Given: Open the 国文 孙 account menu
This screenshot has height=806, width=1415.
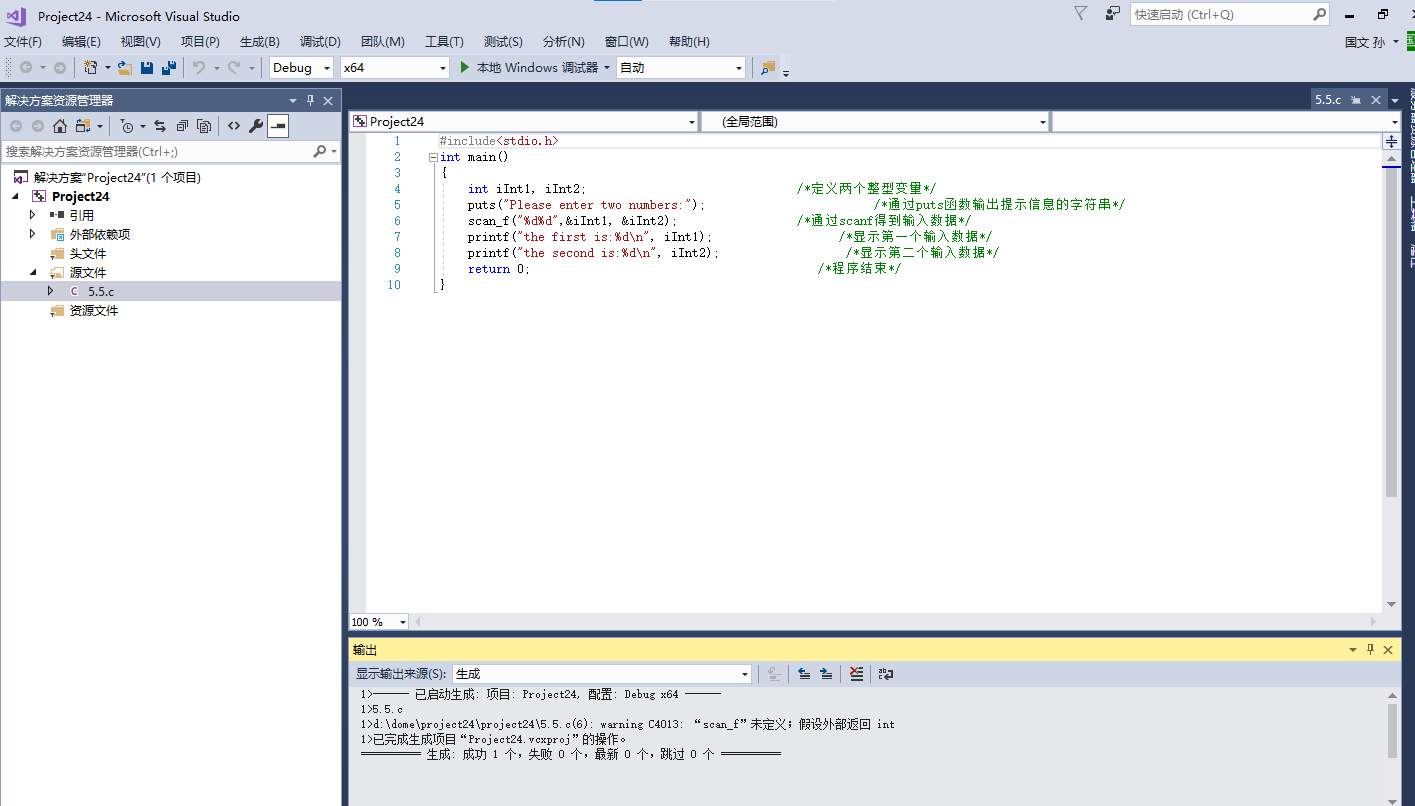Looking at the screenshot, I should click(x=1372, y=42).
